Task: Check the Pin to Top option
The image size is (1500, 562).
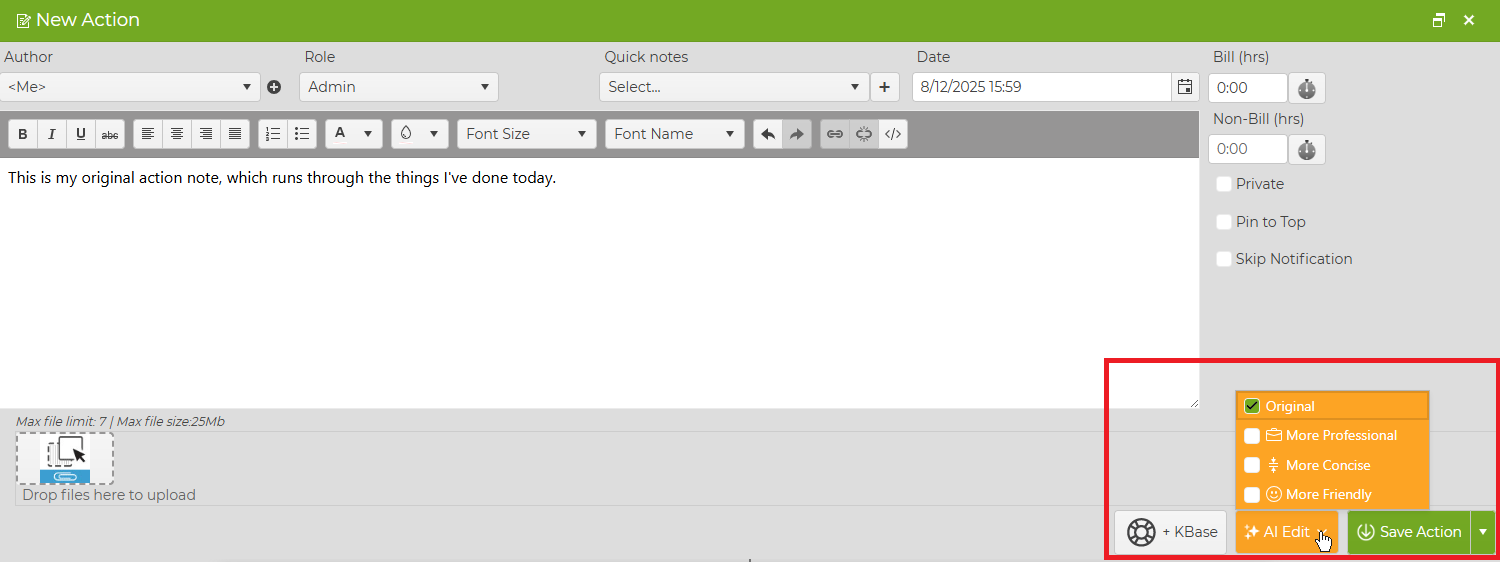Action: (x=1224, y=222)
